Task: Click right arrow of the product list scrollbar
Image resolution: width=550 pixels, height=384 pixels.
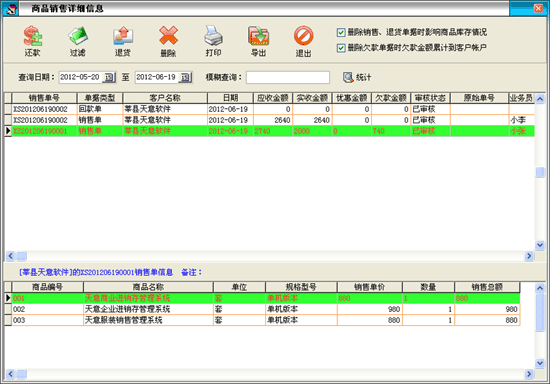Action: point(529,374)
